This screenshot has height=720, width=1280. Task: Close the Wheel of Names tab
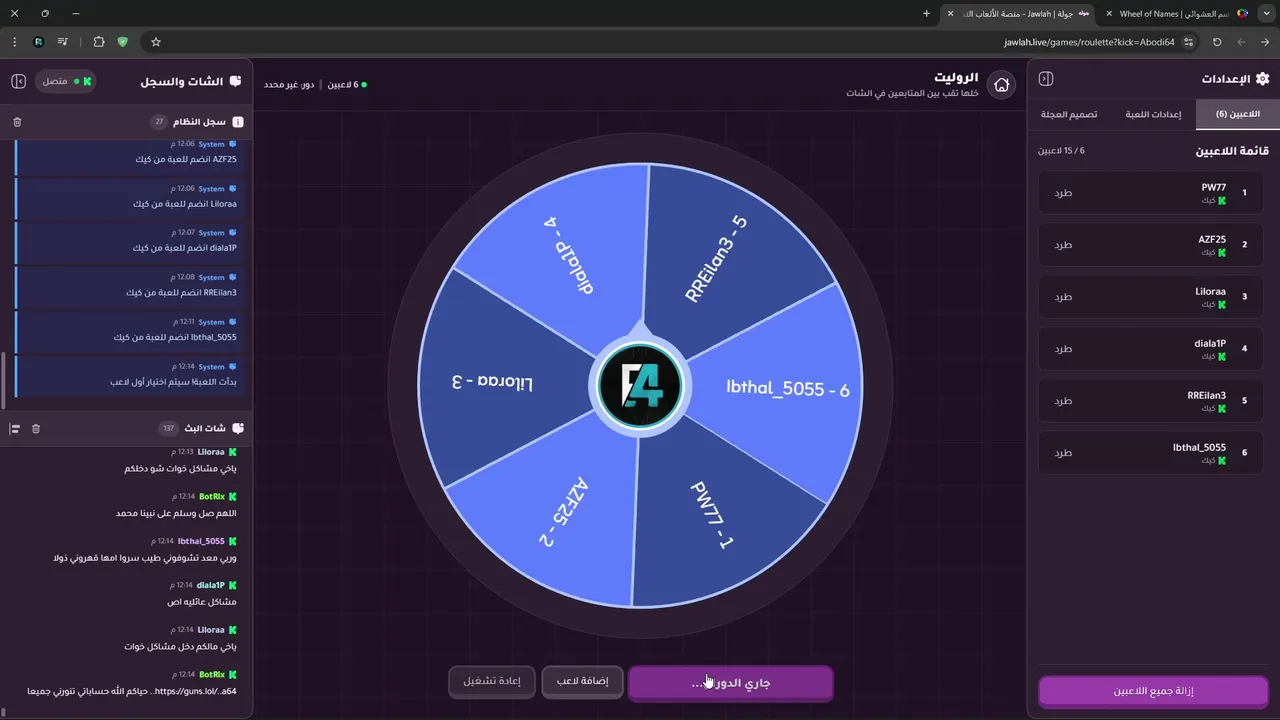click(x=1108, y=14)
